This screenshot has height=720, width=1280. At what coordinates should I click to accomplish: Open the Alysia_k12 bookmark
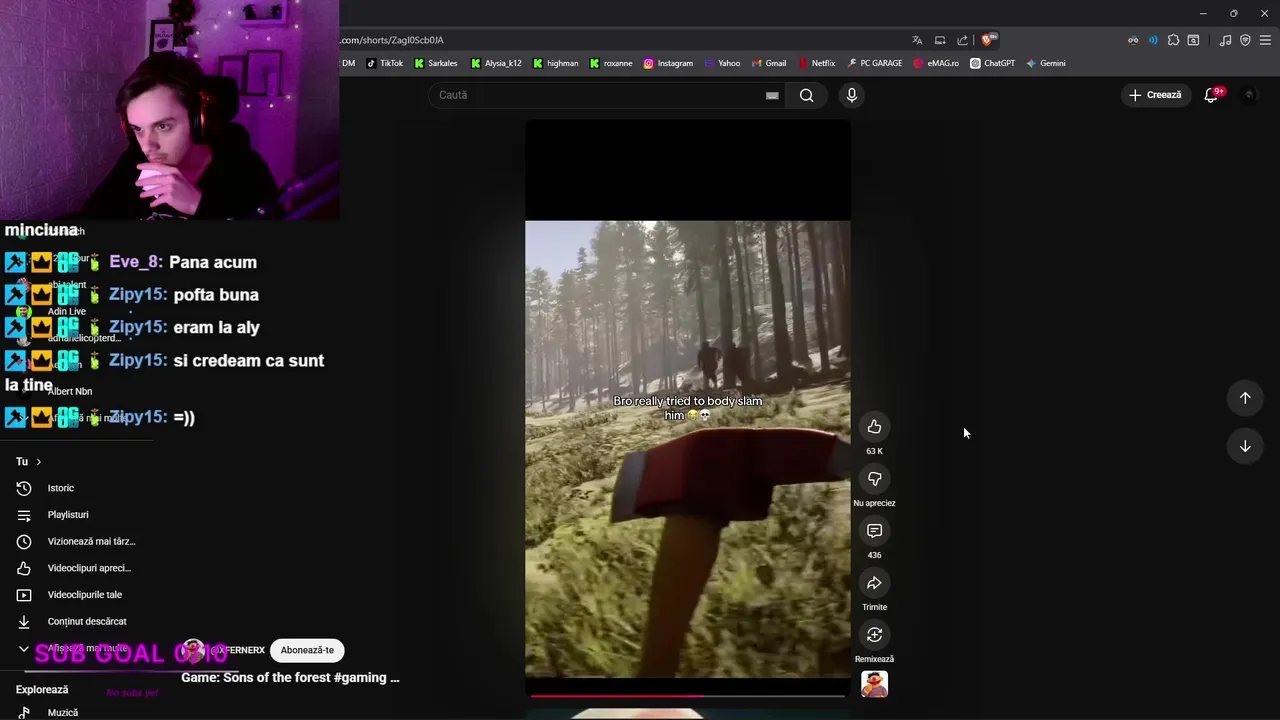tap(496, 63)
